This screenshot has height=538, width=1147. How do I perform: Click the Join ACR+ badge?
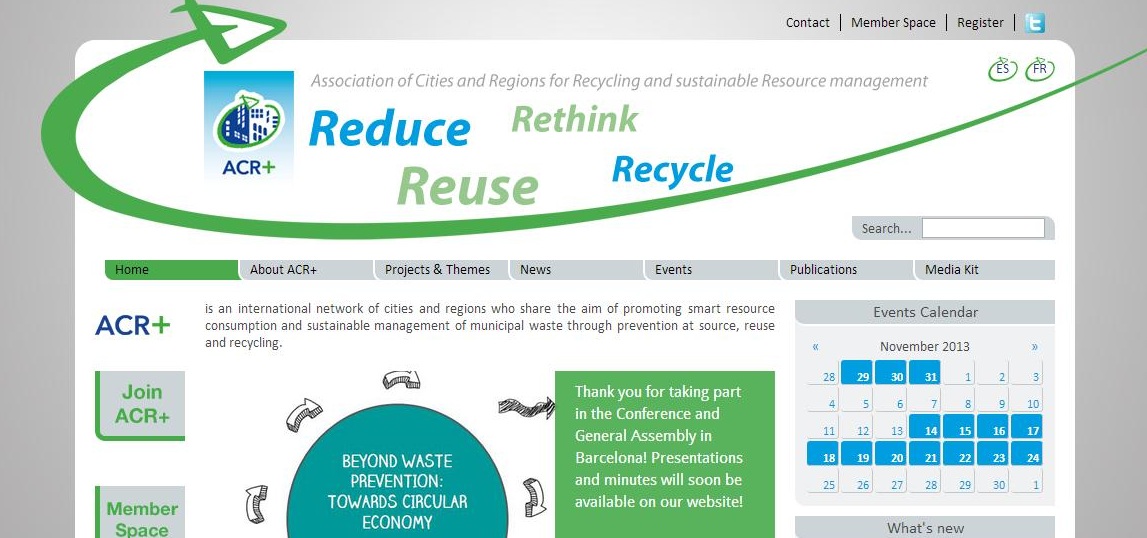(x=141, y=404)
